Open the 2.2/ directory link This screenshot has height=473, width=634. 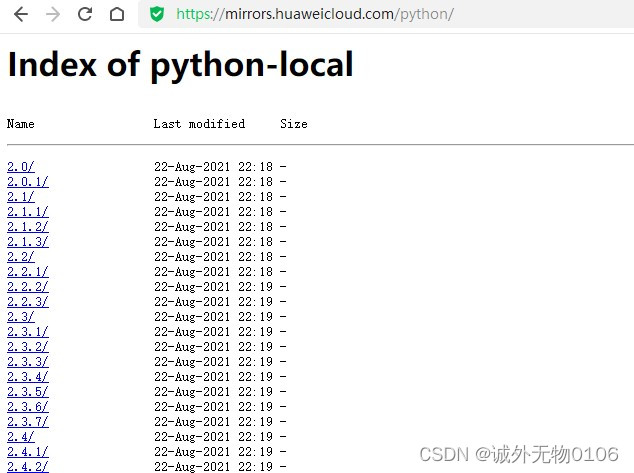pos(21,256)
